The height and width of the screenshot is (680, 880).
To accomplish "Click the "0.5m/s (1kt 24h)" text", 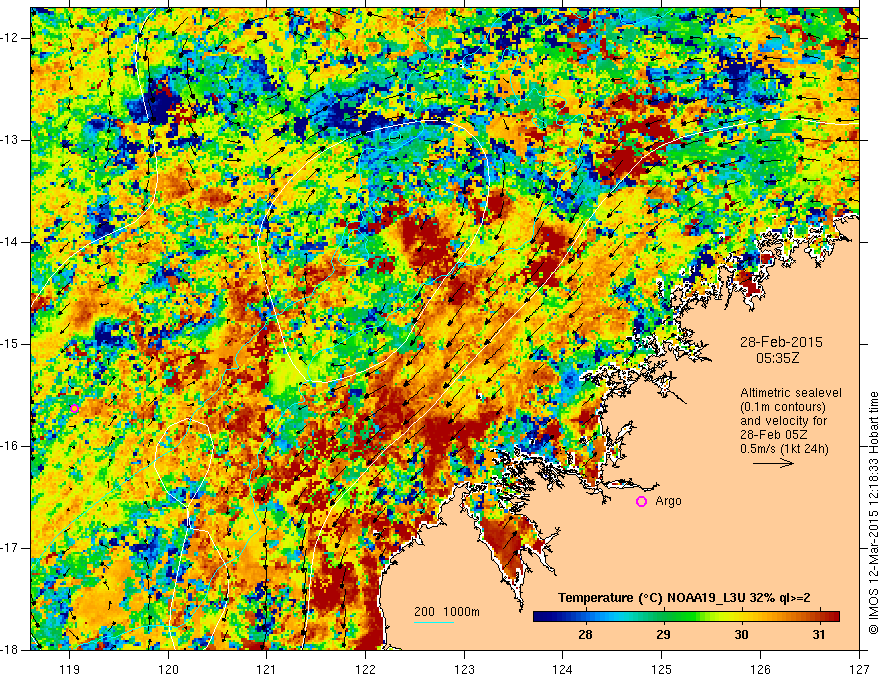I will pos(784,449).
